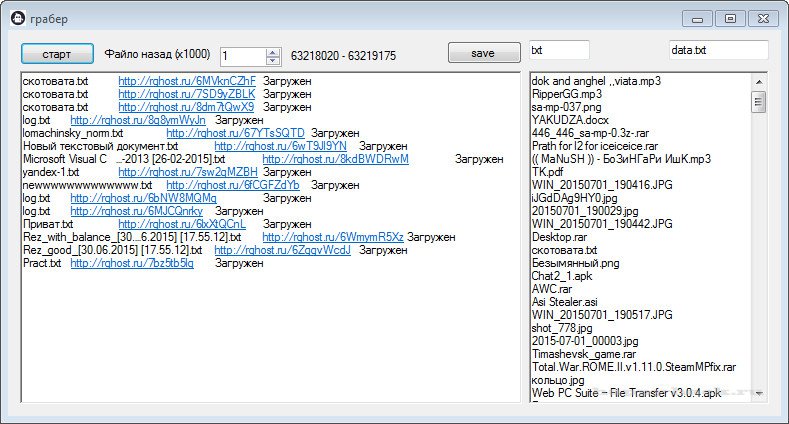Open the rghost.ru/6MVknCZhF link
Image resolution: width=789 pixels, height=424 pixels.
click(187, 80)
